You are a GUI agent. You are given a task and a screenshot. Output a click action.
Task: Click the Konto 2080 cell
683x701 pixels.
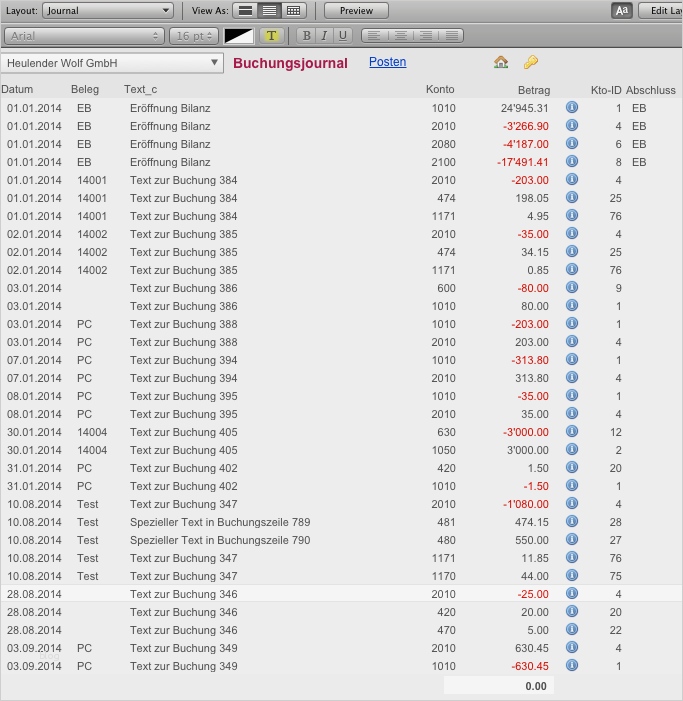[x=443, y=144]
